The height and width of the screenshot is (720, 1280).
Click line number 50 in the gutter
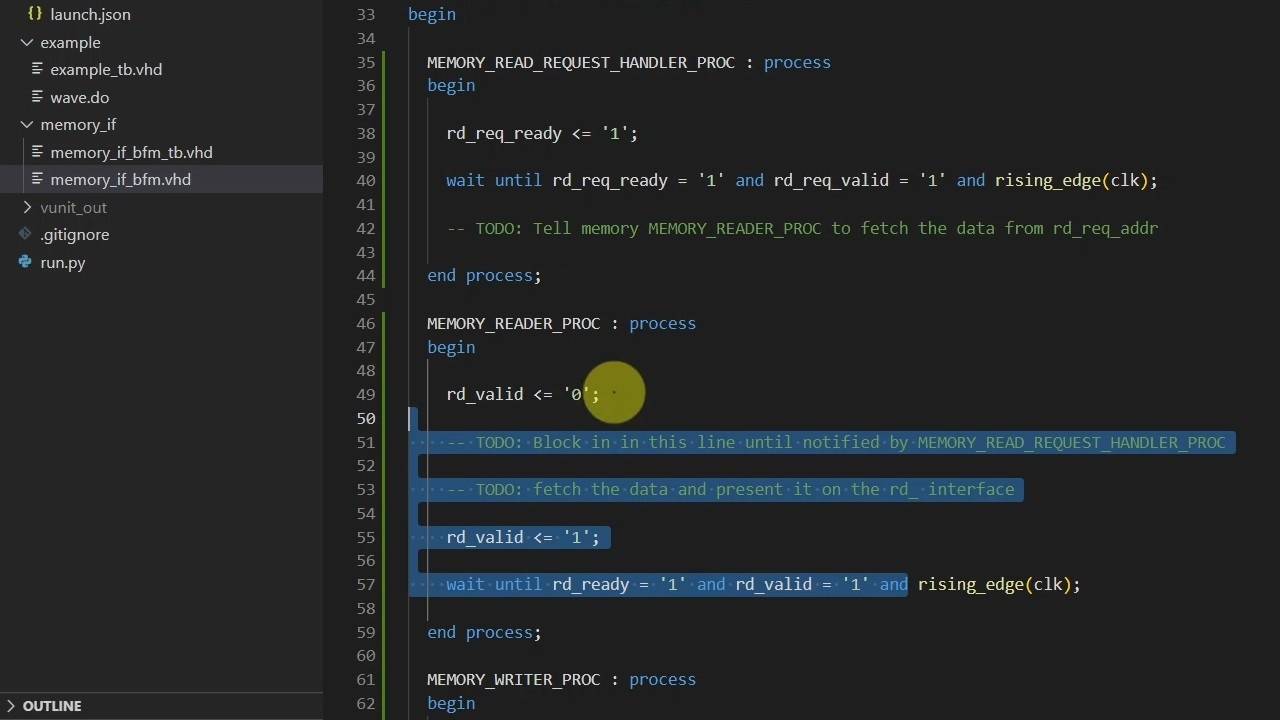pos(366,418)
